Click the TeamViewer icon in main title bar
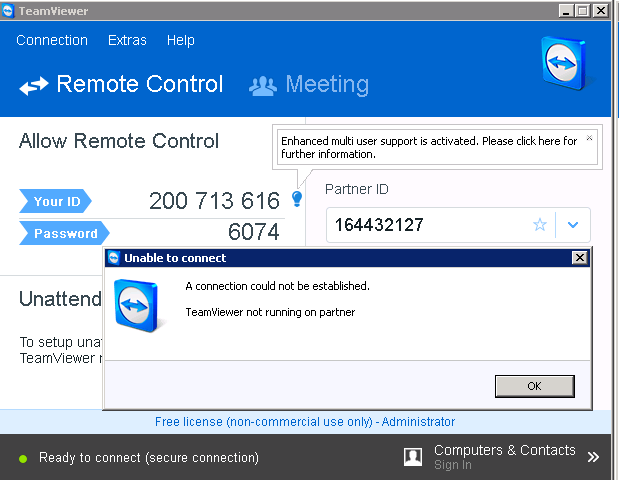Image resolution: width=619 pixels, height=480 pixels. pyautogui.click(x=8, y=11)
